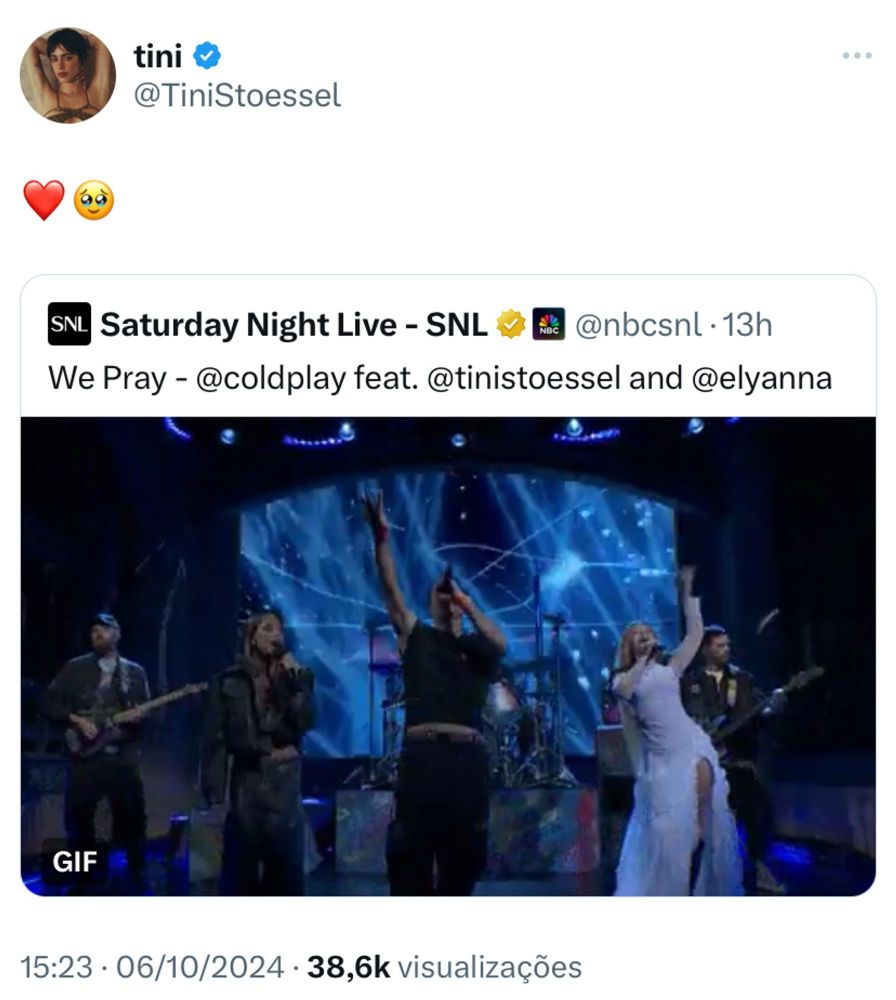Screen dimensions: 896x1000
Task: Click the tini display name
Action: (x=157, y=58)
